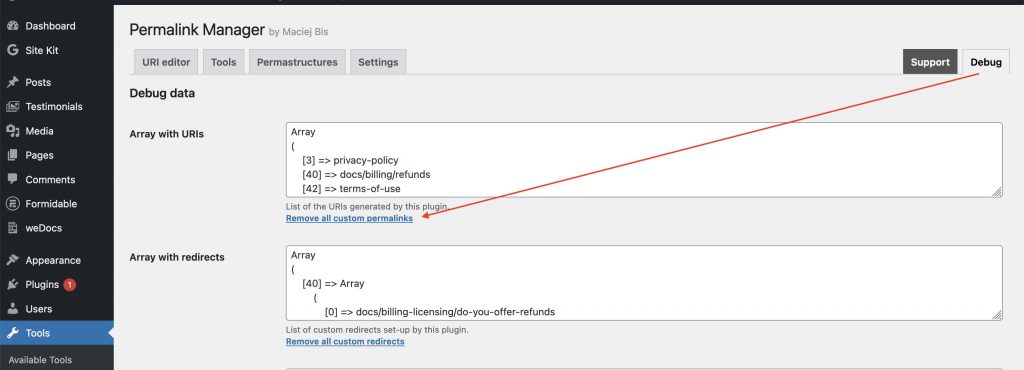Open weDocs in the sidebar
The image size is (1024, 370).
[44, 228]
